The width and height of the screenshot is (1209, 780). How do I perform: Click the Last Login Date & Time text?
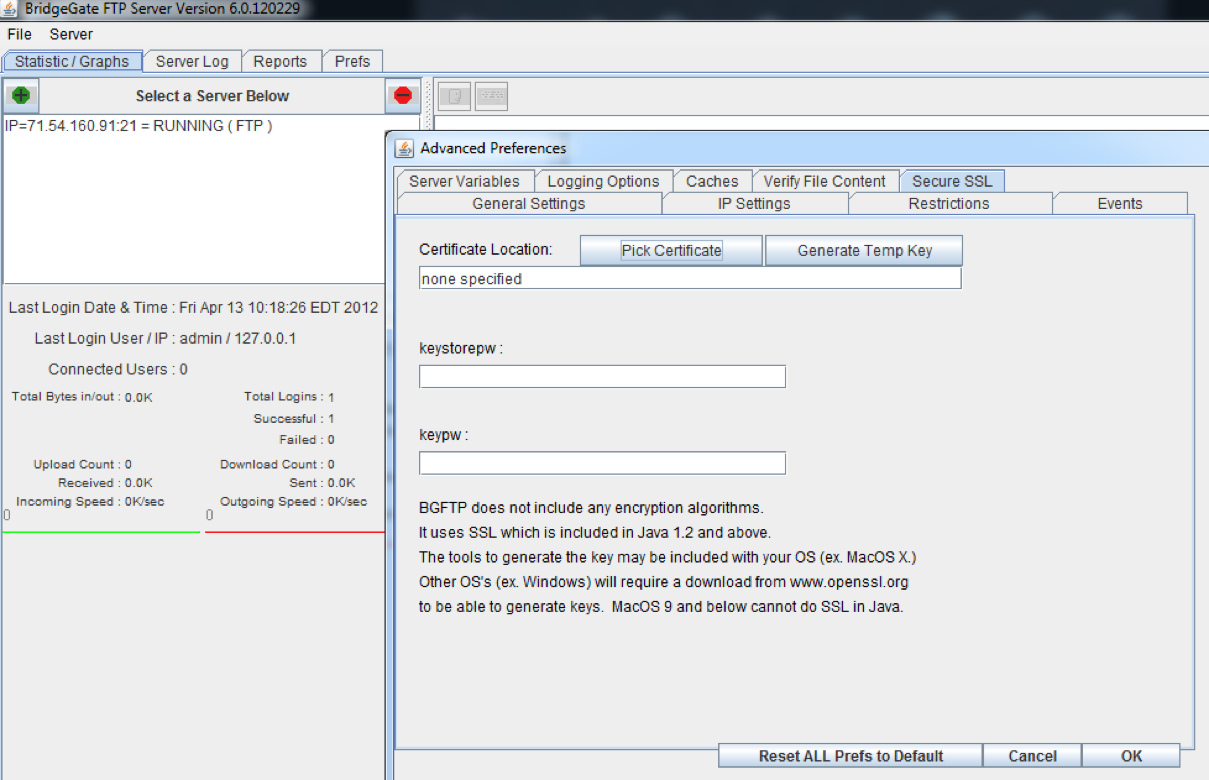tap(193, 307)
